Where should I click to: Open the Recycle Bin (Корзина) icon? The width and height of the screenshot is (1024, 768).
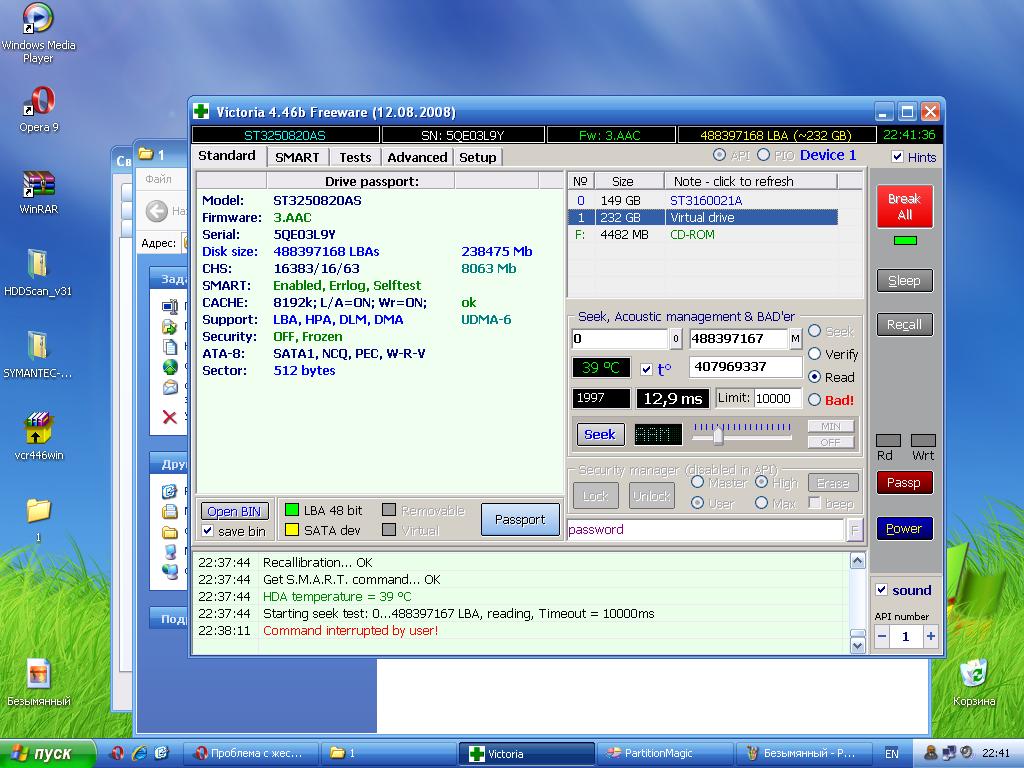(x=973, y=674)
